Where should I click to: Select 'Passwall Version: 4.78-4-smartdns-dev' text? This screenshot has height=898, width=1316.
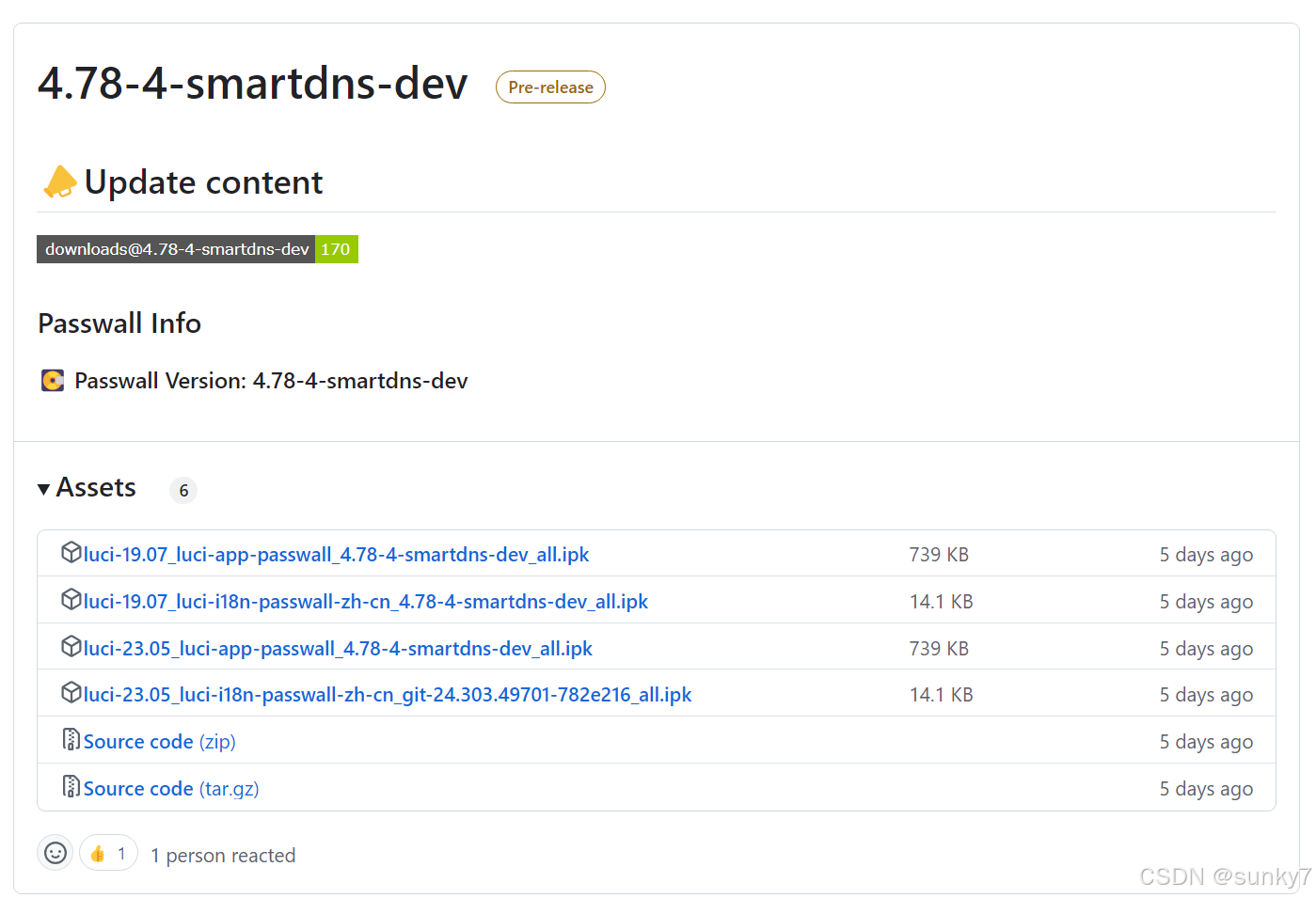pos(271,381)
